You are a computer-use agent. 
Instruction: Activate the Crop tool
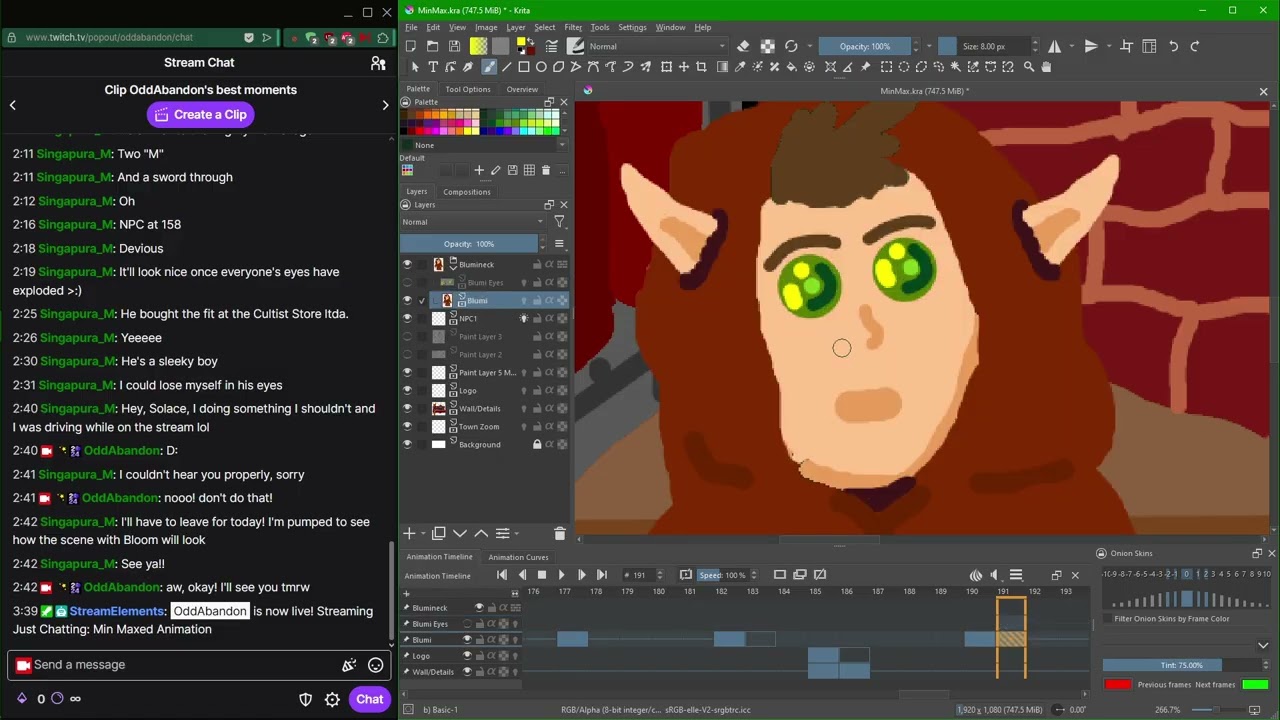click(701, 67)
